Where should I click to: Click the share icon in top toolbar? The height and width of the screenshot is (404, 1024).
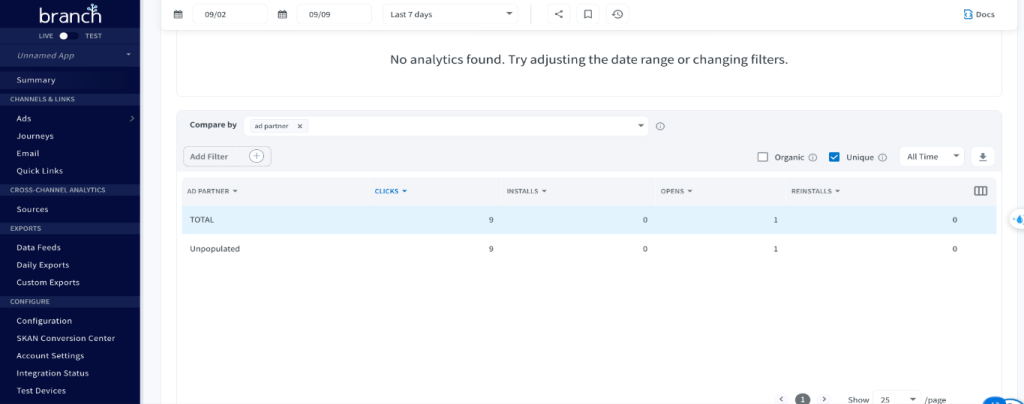click(x=559, y=14)
